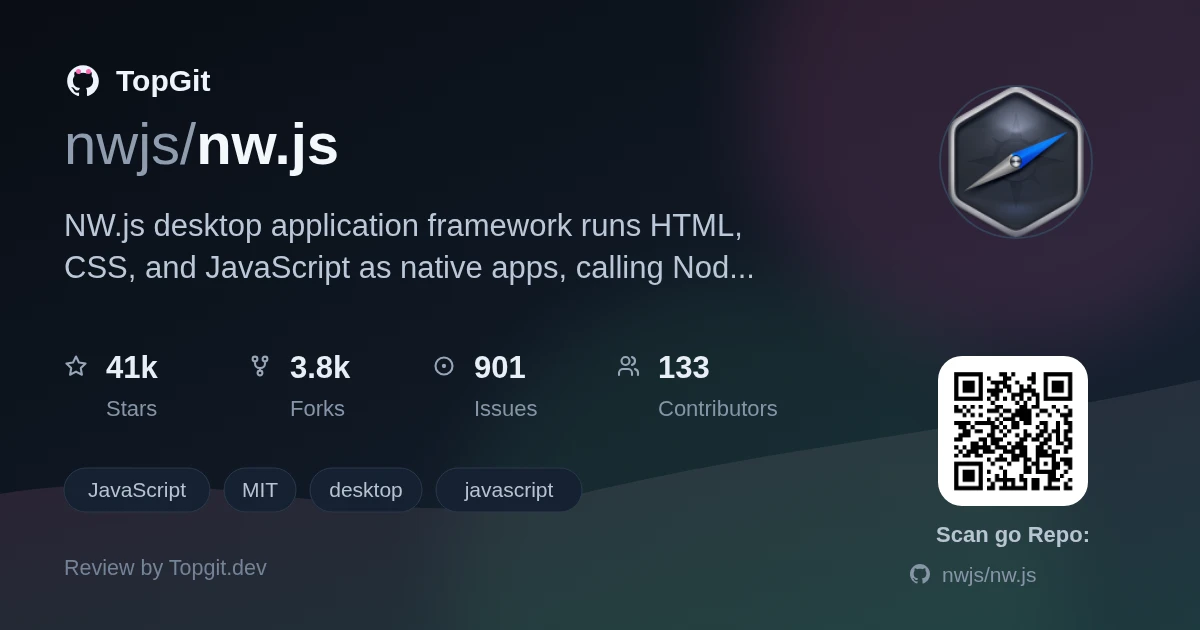Select the lowercase javascript topic tag
This screenshot has height=630, width=1200.
coord(509,490)
